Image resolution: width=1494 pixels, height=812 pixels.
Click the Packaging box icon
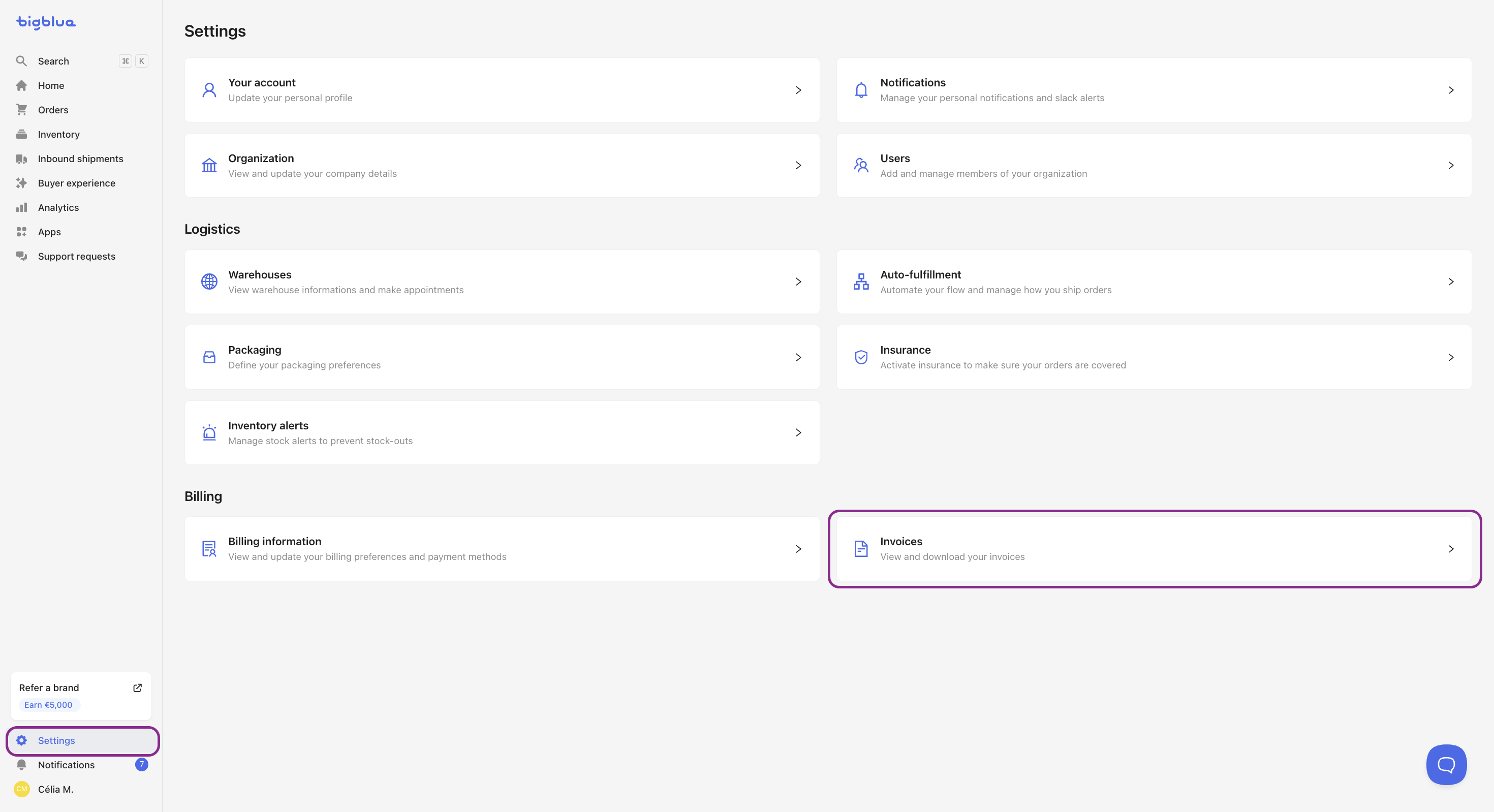(209, 357)
